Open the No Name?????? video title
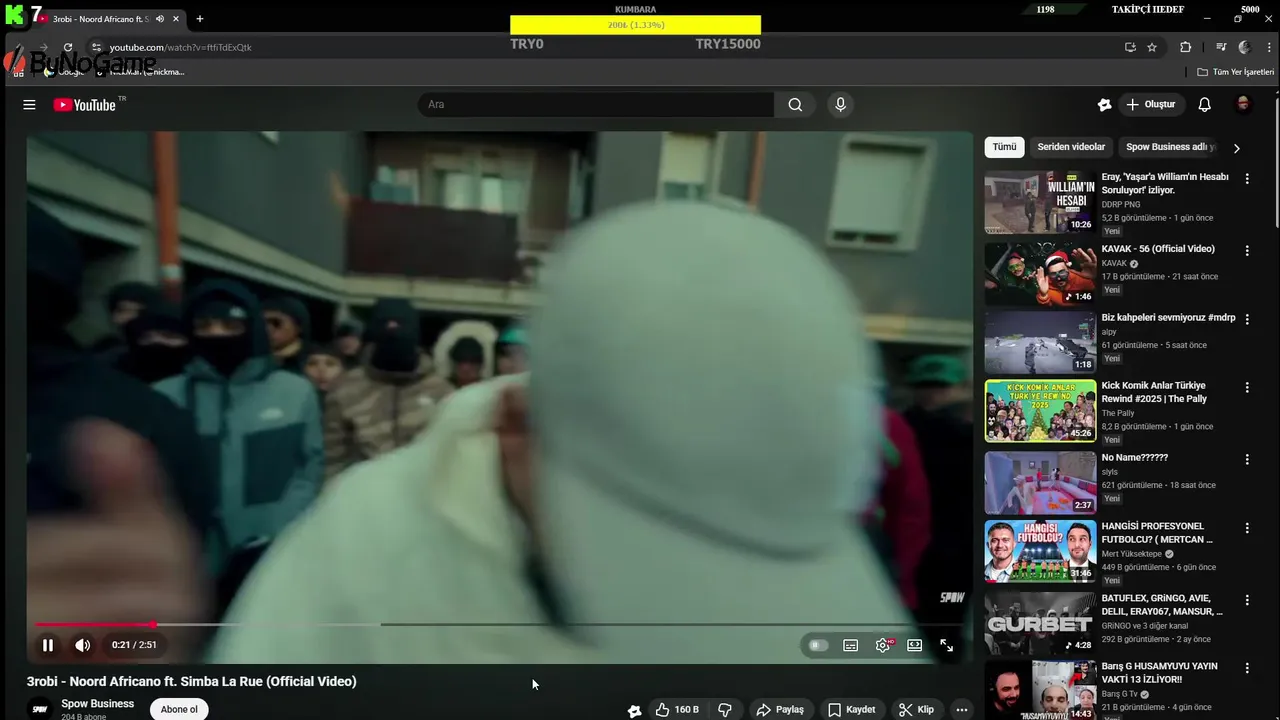 [1135, 457]
